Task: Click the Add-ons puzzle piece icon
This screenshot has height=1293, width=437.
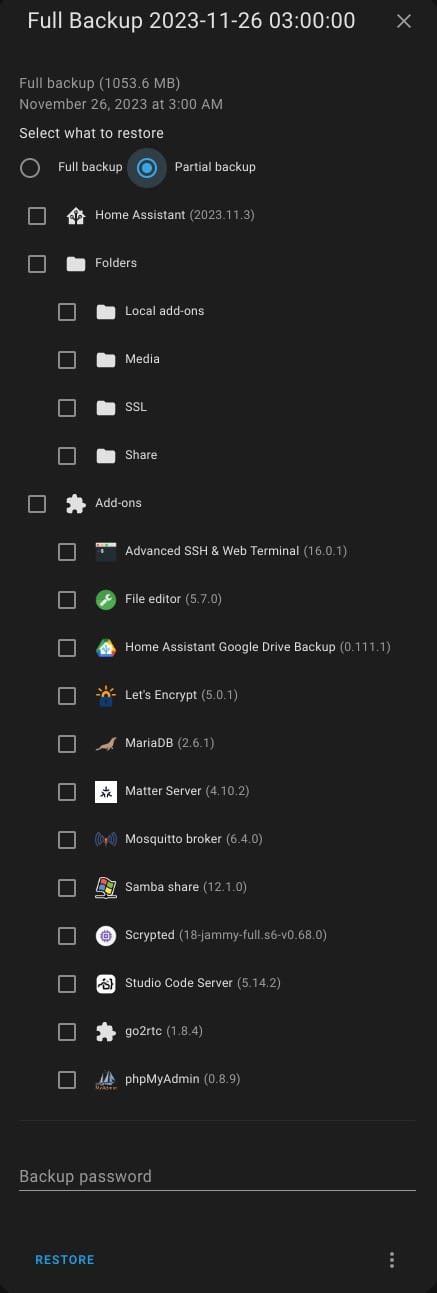Action: click(x=76, y=503)
